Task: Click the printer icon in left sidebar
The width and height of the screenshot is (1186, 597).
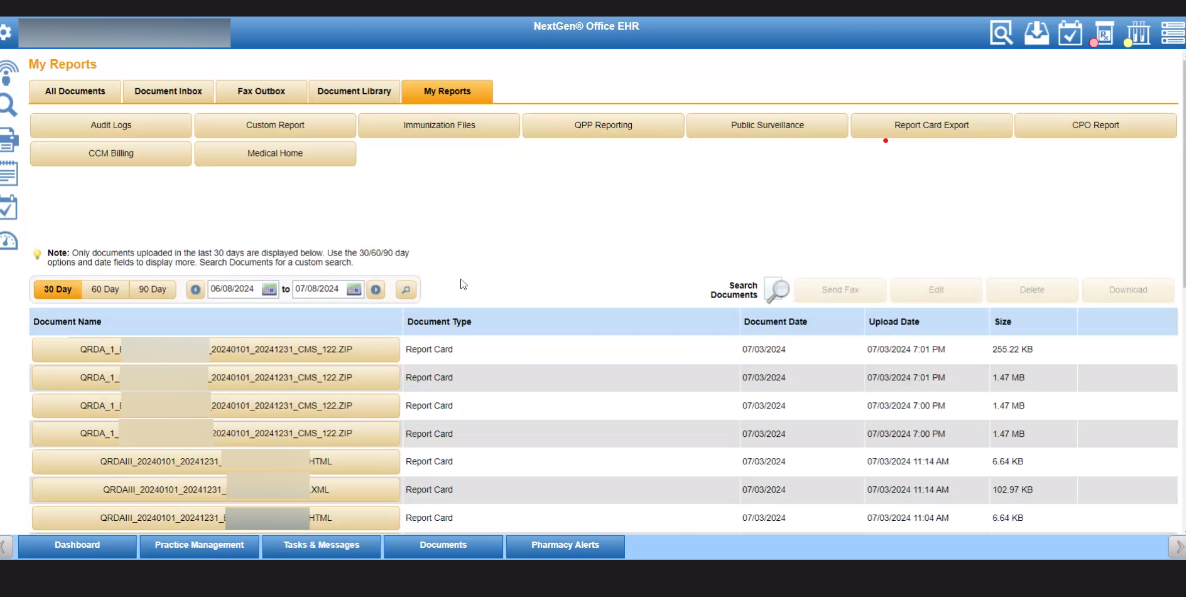Action: 8,139
